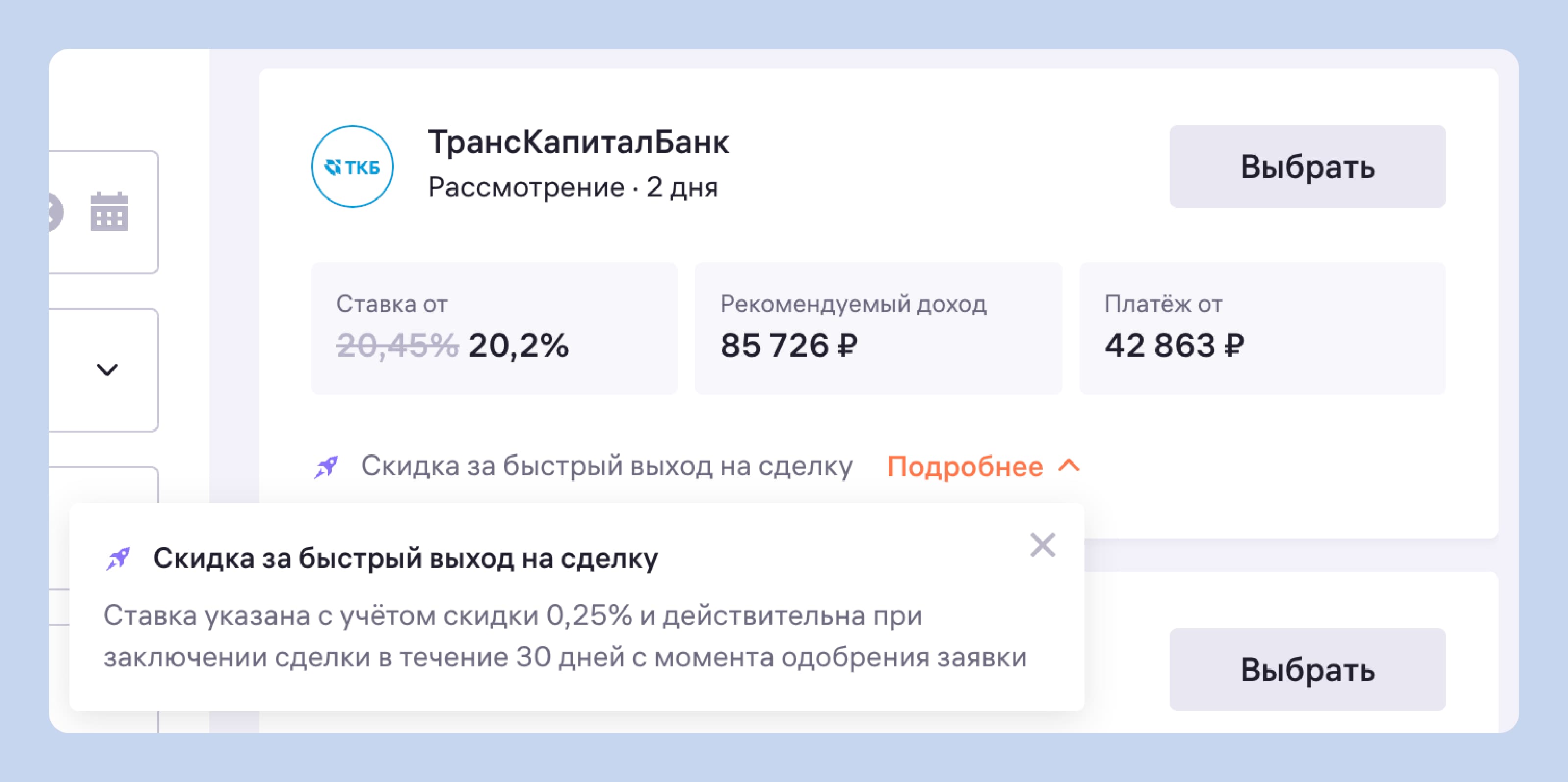Image resolution: width=1568 pixels, height=782 pixels.
Task: Click the Рассмотрение 2 дня subtitle
Action: click(x=573, y=187)
